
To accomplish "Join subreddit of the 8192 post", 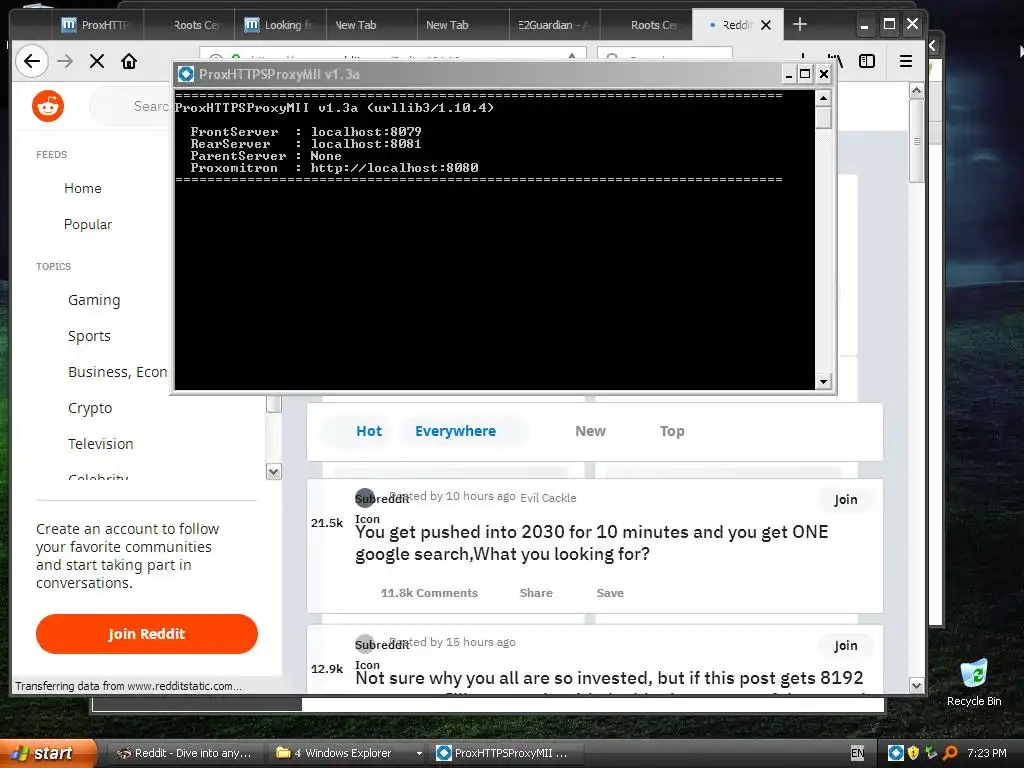I will tap(846, 646).
